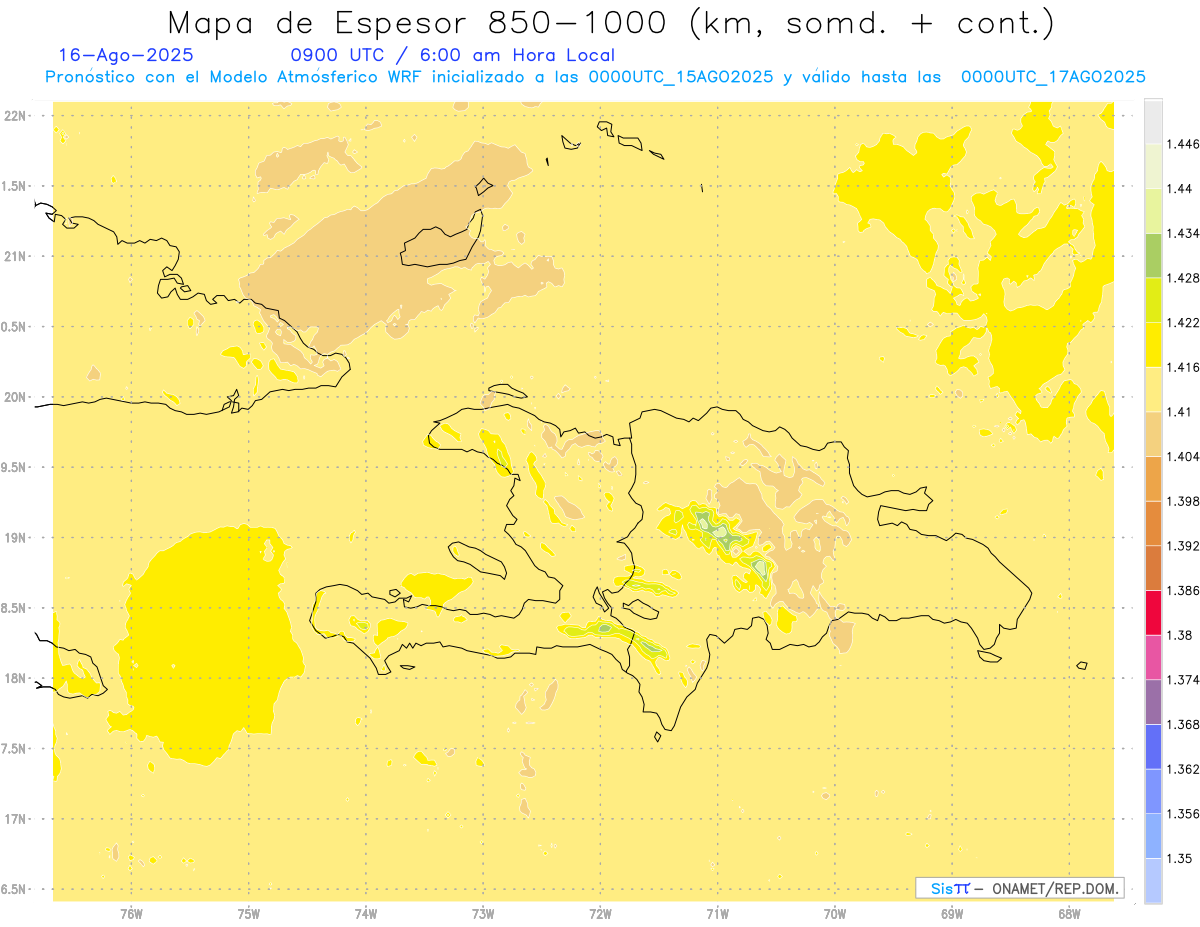Click the '71W' longitude label
This screenshot has height=927, width=1200.
(x=718, y=913)
